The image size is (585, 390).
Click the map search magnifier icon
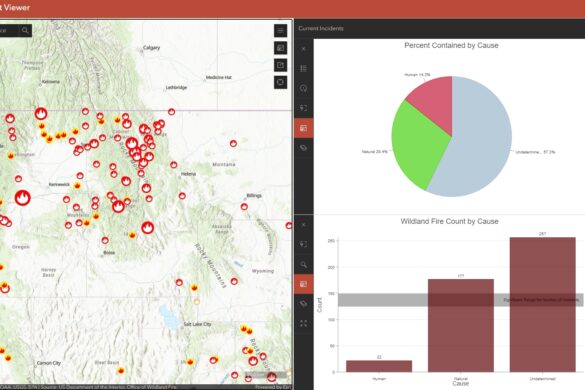[x=25, y=31]
